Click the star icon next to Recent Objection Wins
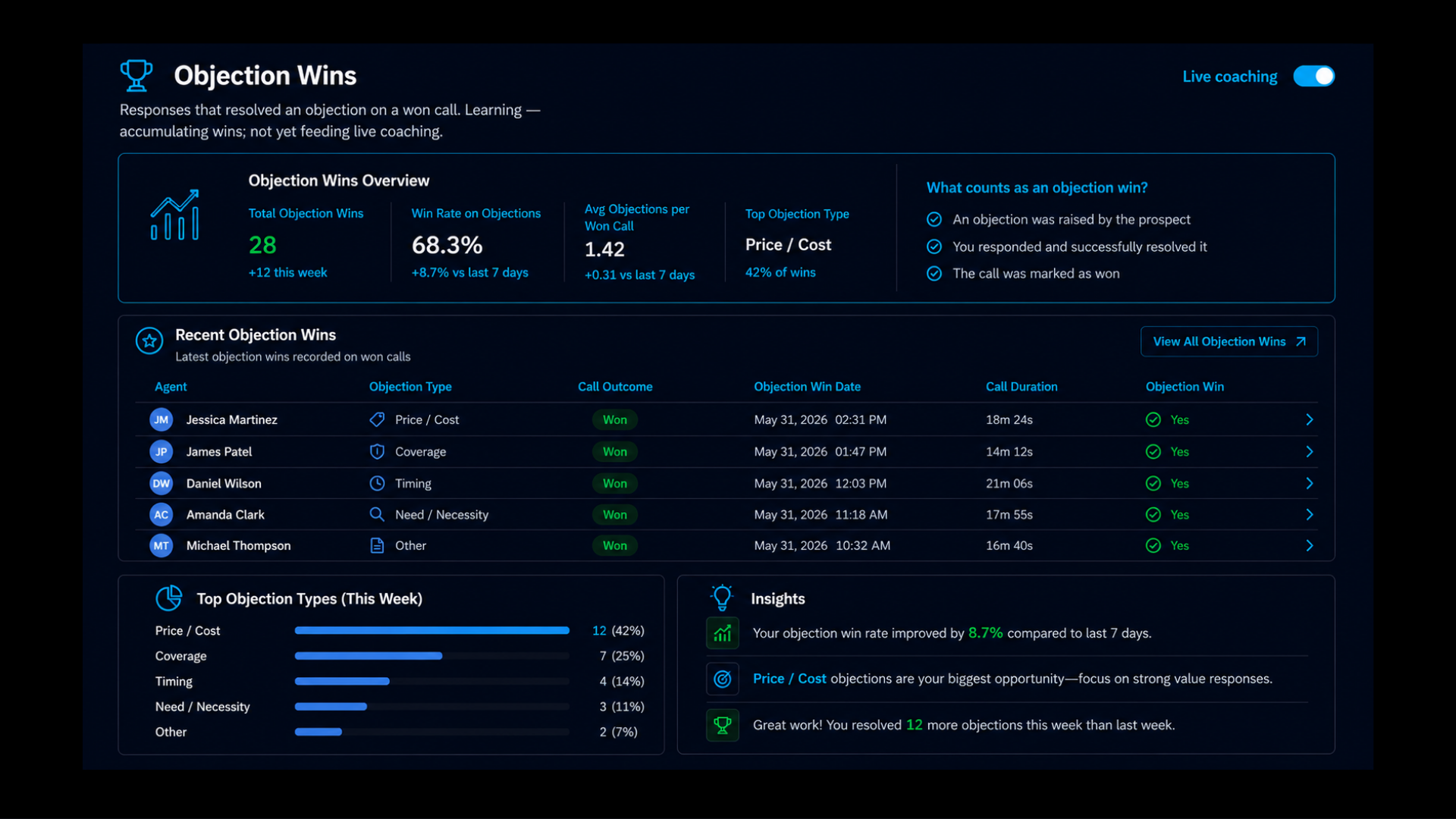 (x=149, y=341)
